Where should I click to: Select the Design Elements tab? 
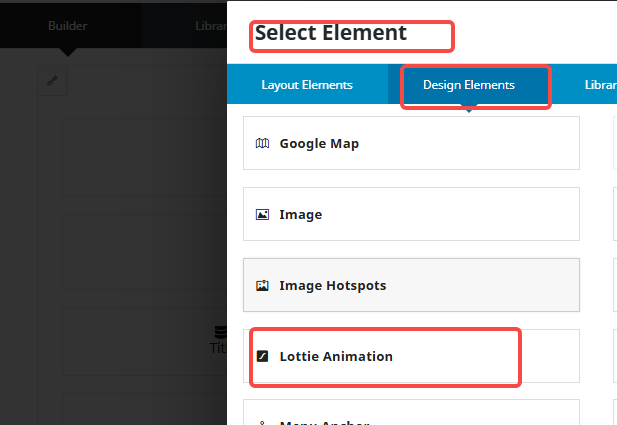click(x=469, y=85)
